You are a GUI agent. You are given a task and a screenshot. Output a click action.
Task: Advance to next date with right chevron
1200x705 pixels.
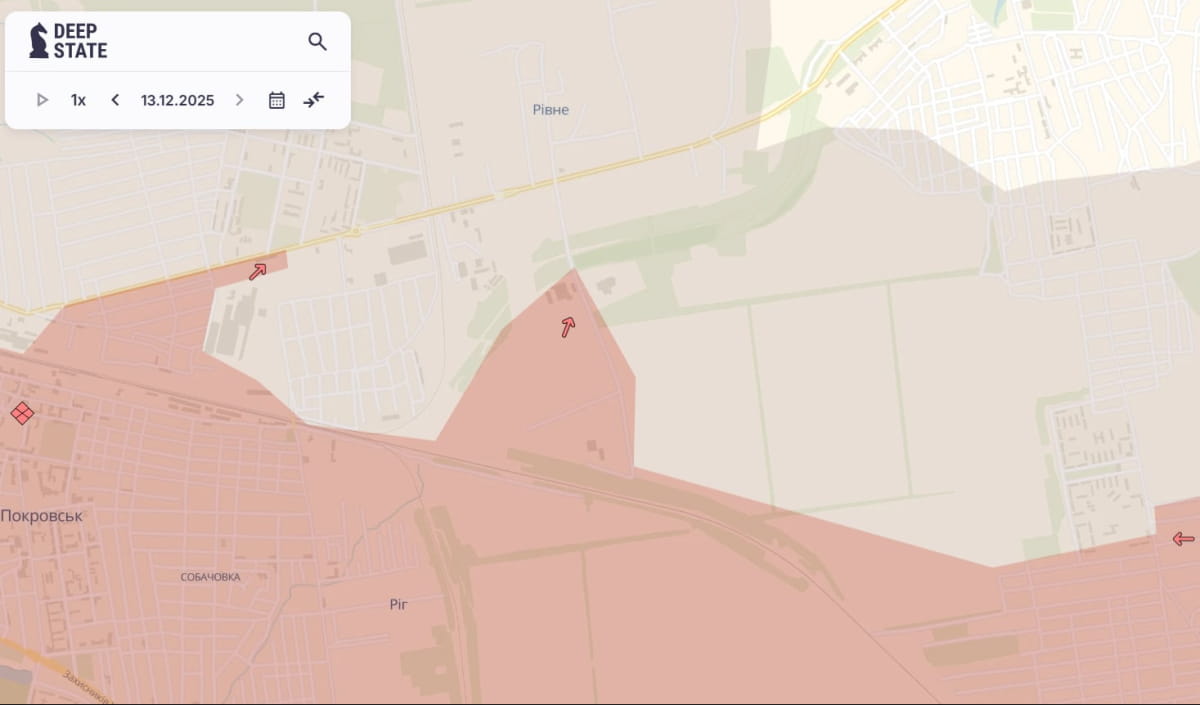(239, 100)
